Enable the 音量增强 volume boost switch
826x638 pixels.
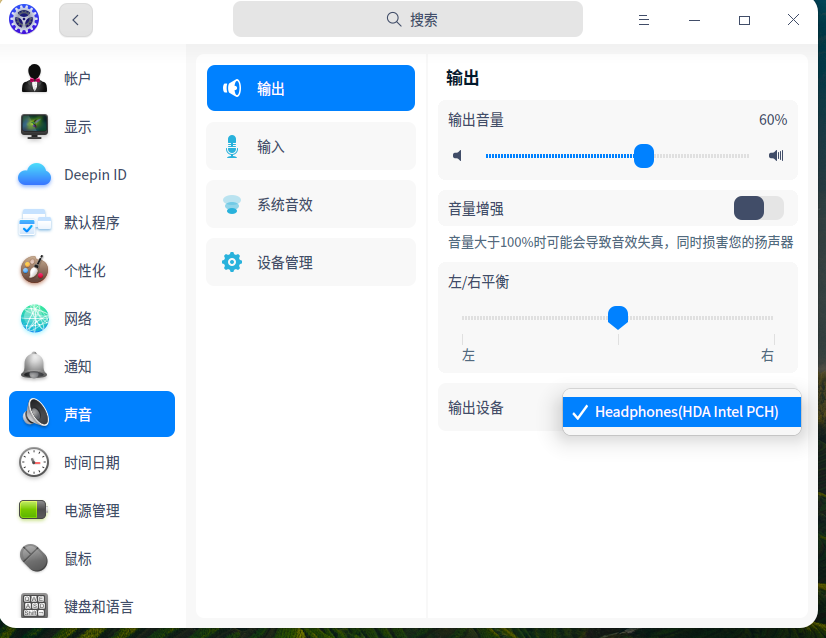[759, 208]
